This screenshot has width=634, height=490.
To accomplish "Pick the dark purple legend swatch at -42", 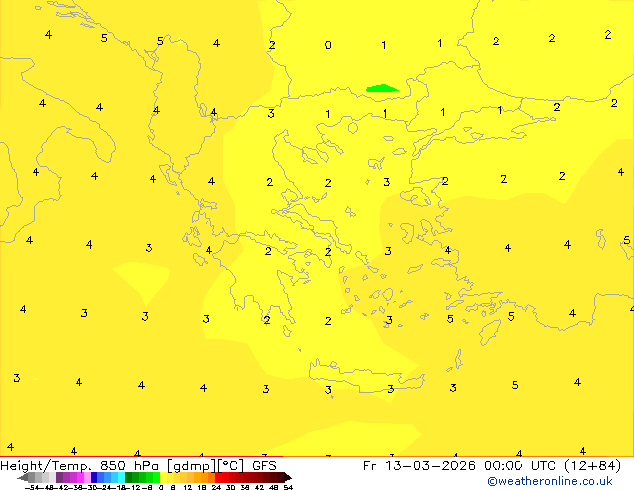I will click(x=59, y=477).
